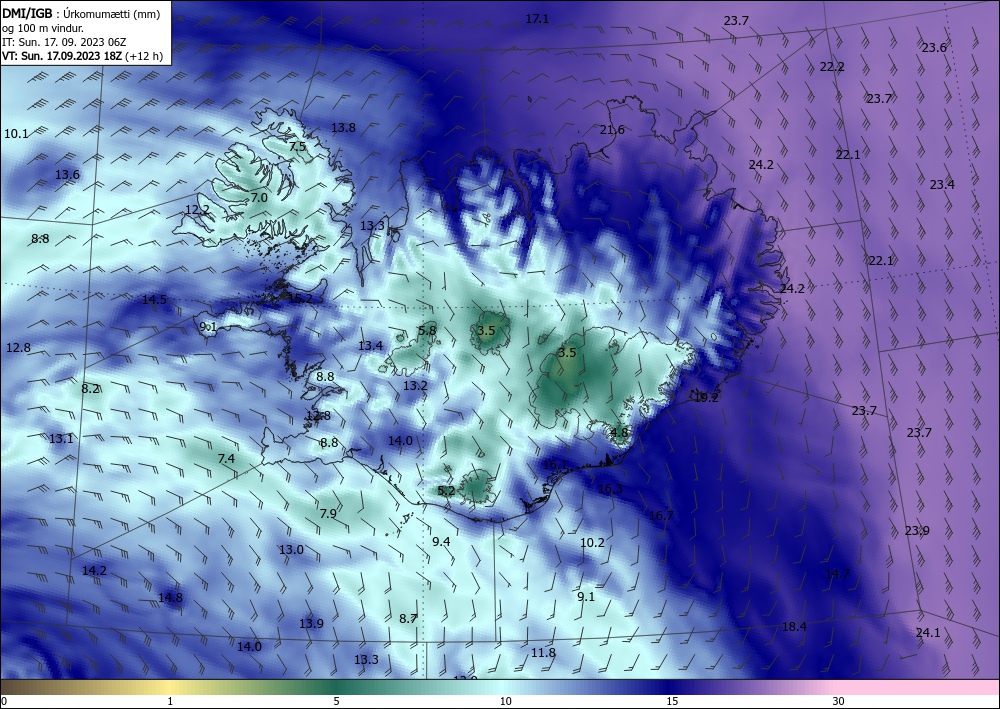Click the value 13.9 on the map
This screenshot has width=1000, height=709.
pyautogui.click(x=311, y=623)
